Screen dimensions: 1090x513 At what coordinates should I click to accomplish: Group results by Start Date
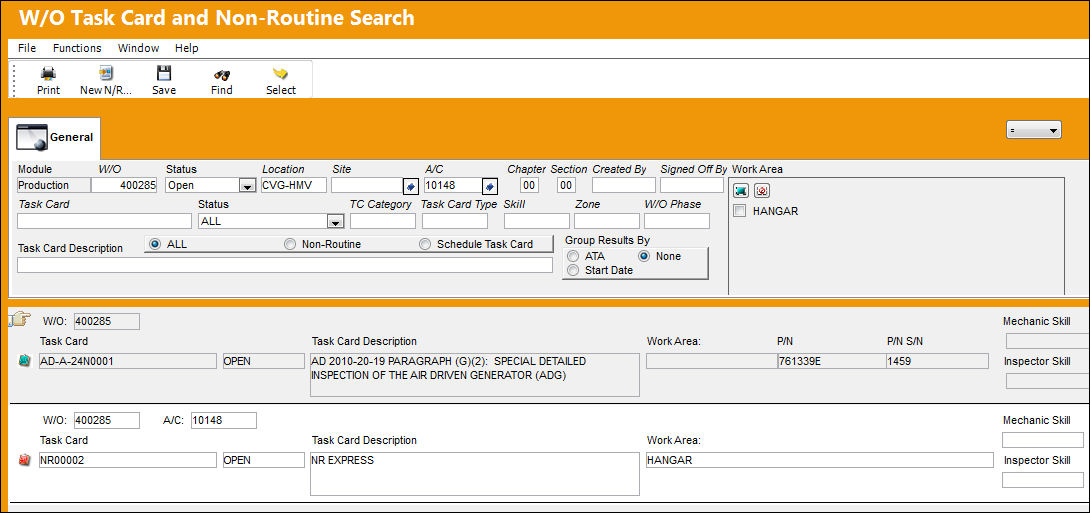[x=574, y=270]
